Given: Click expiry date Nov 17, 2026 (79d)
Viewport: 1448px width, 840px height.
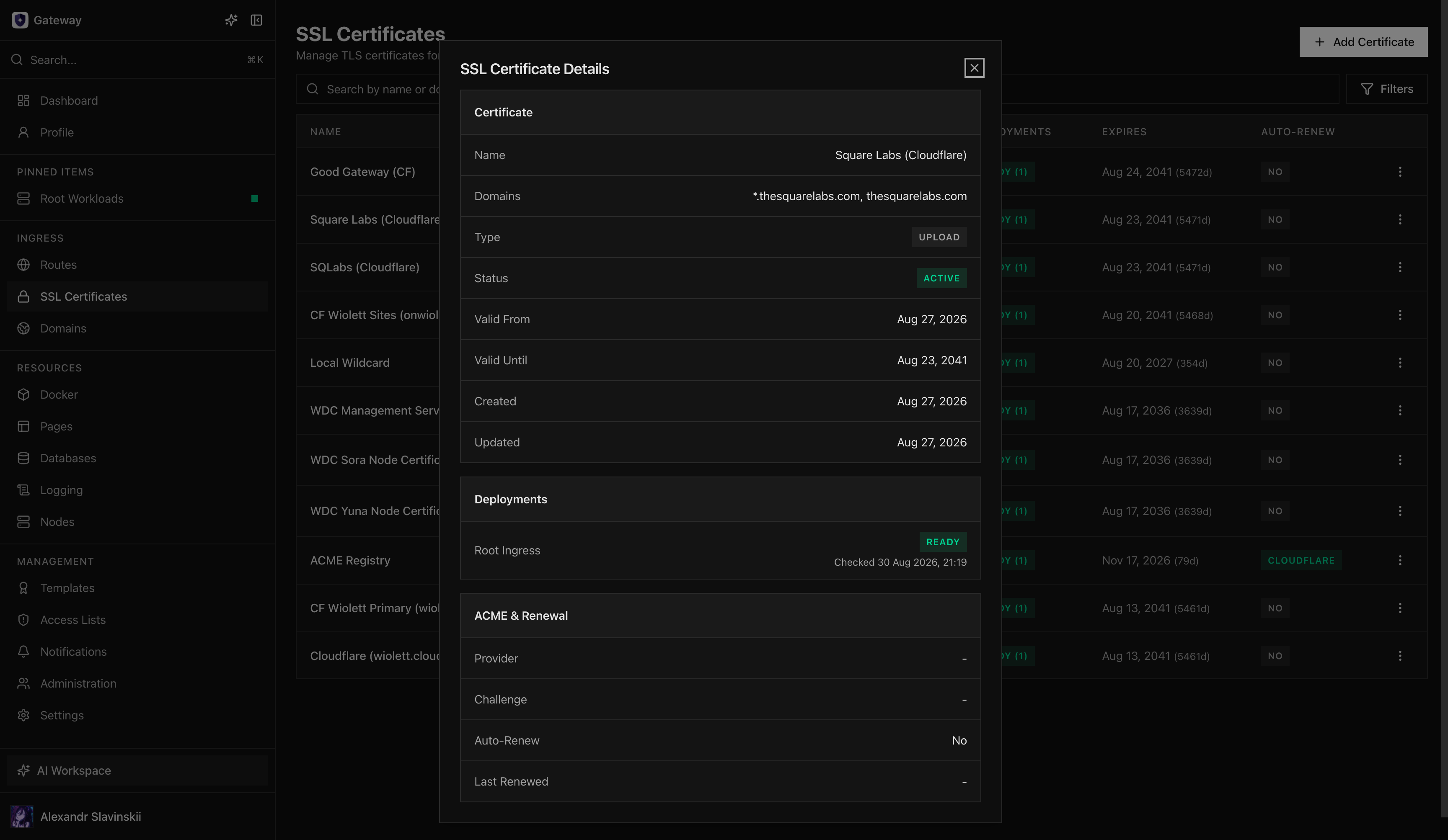Looking at the screenshot, I should coord(1150,560).
